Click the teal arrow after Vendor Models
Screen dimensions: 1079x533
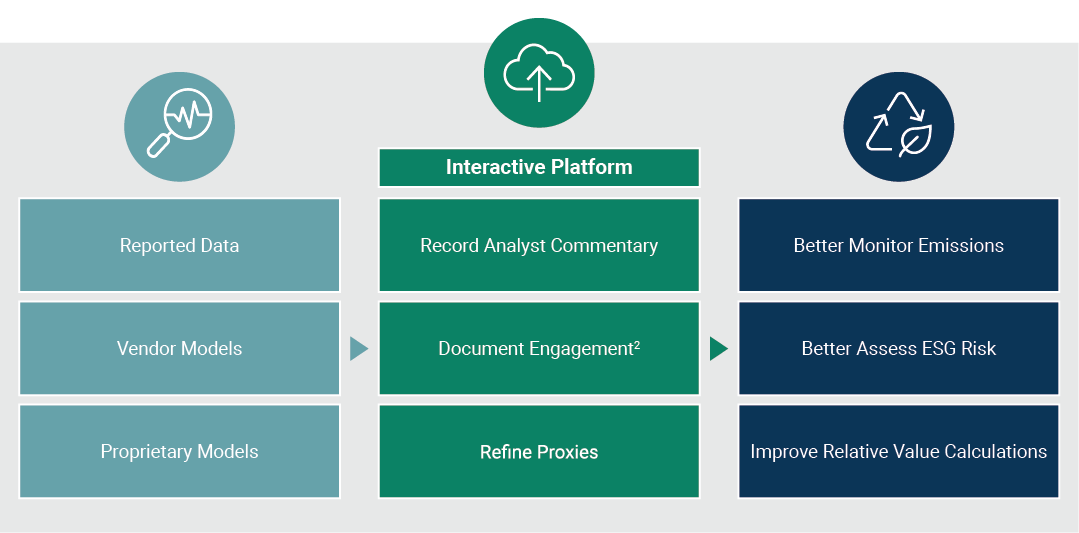[359, 348]
